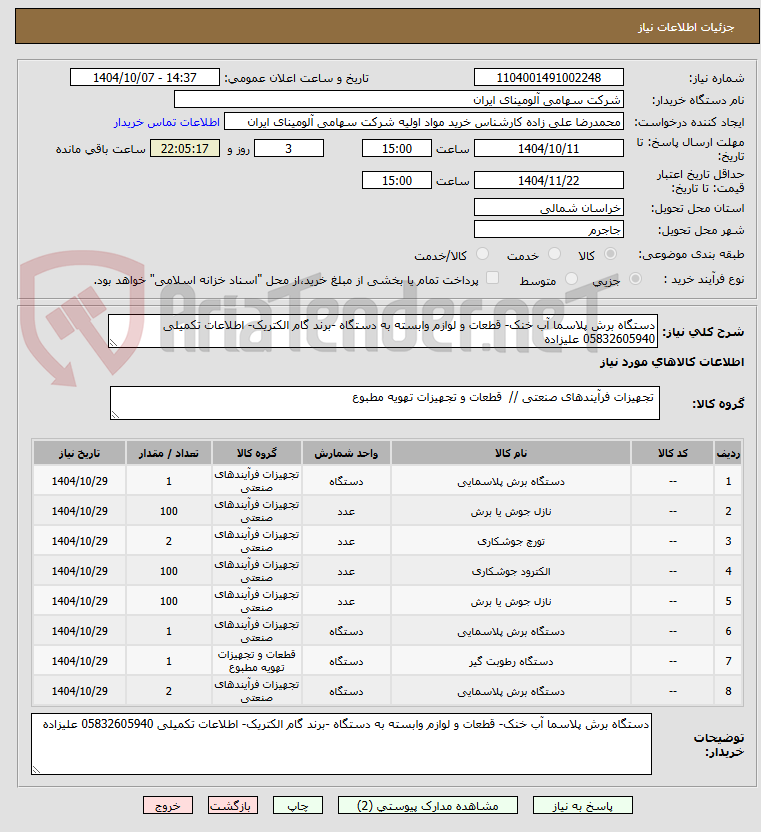The width and height of the screenshot is (761, 832).
Task: Click the خروج exit button
Action: coord(168,805)
